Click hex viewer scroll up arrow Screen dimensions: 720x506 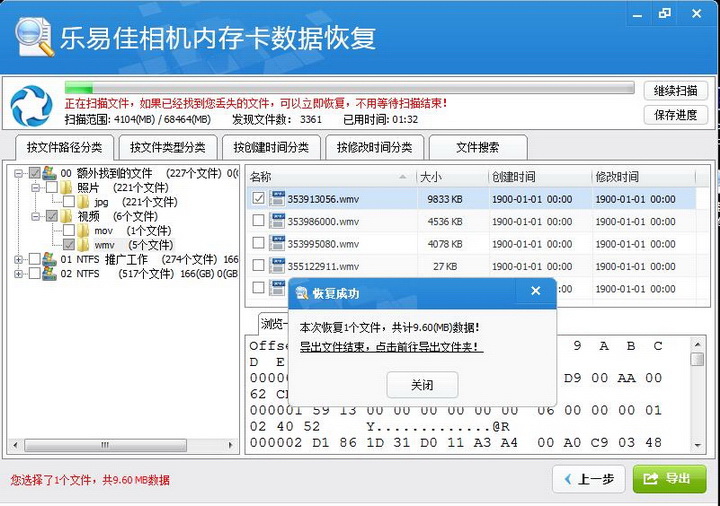(x=698, y=344)
